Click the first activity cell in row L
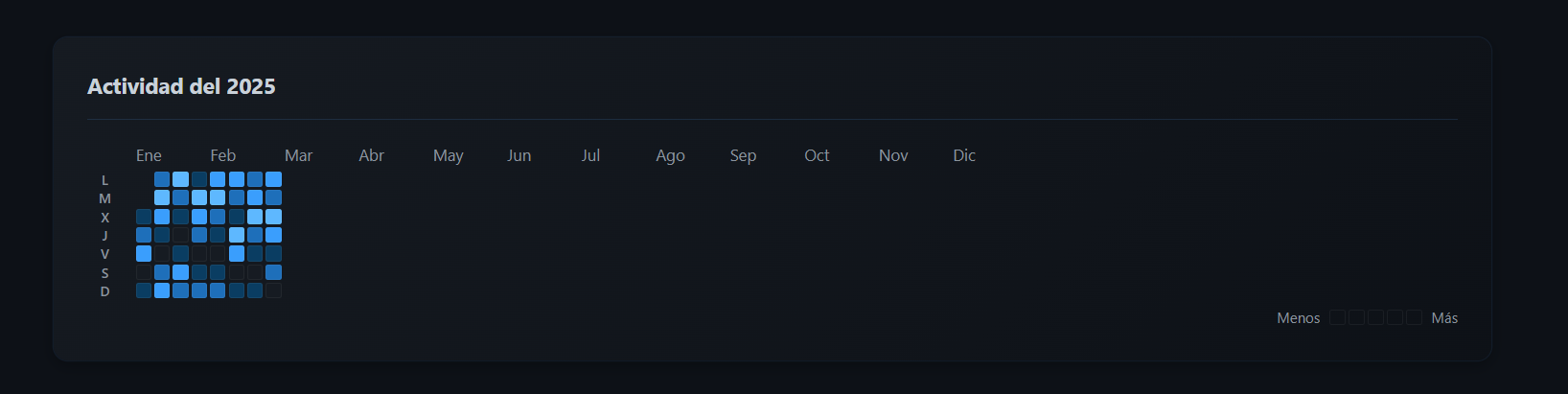1568x394 pixels. (162, 179)
